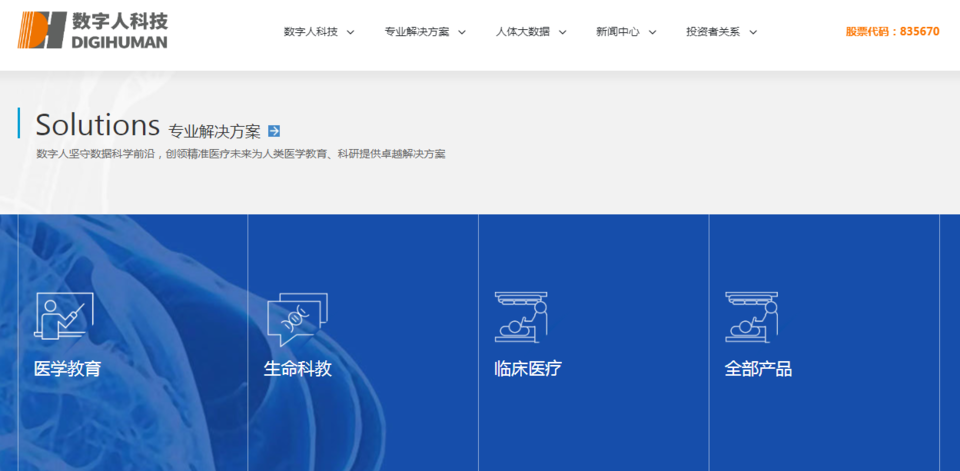The width and height of the screenshot is (960, 471).
Task: Expand the 新闻中心 menu chevron
Action: tap(652, 32)
